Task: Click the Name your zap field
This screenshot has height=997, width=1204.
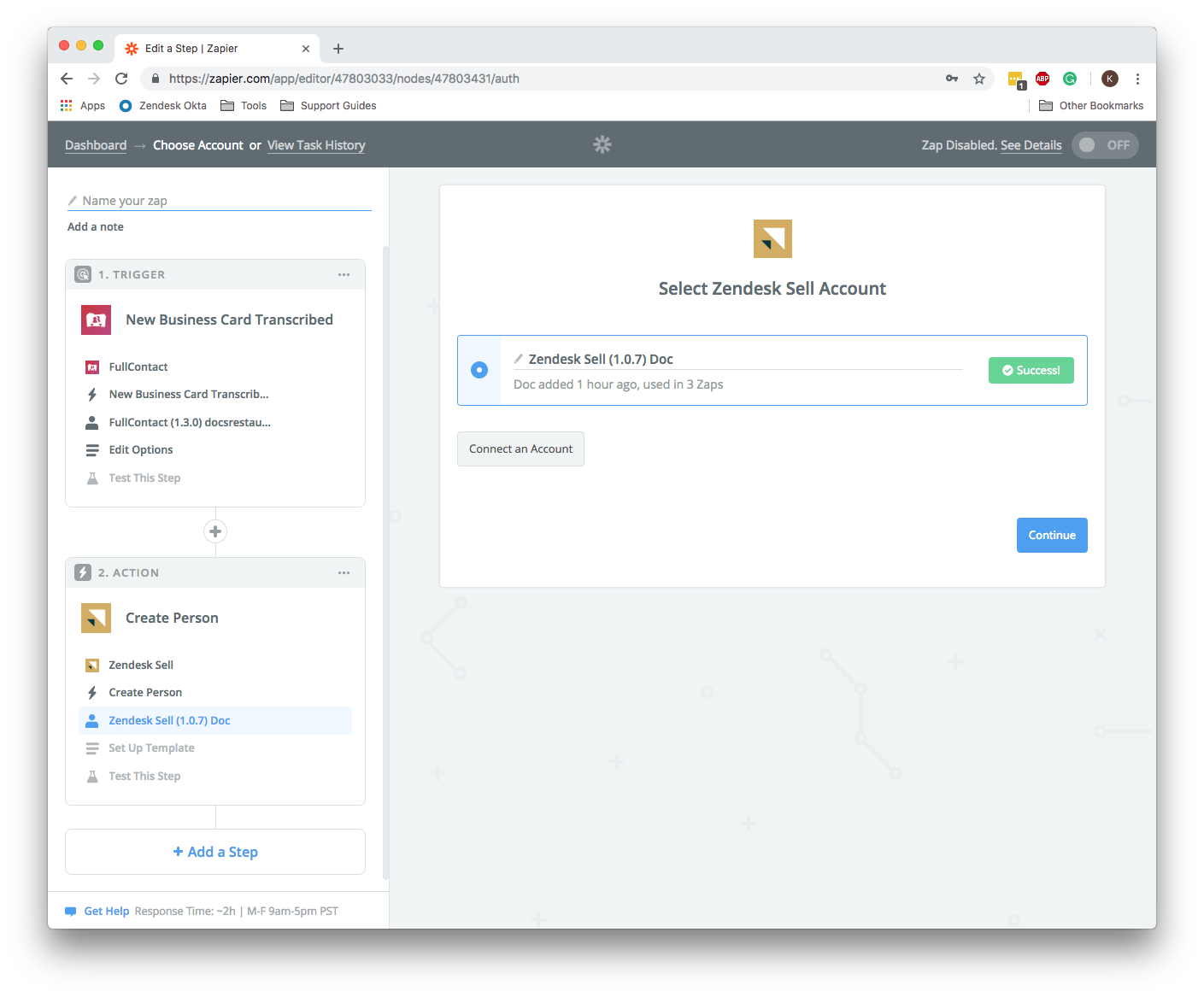Action: (220, 201)
